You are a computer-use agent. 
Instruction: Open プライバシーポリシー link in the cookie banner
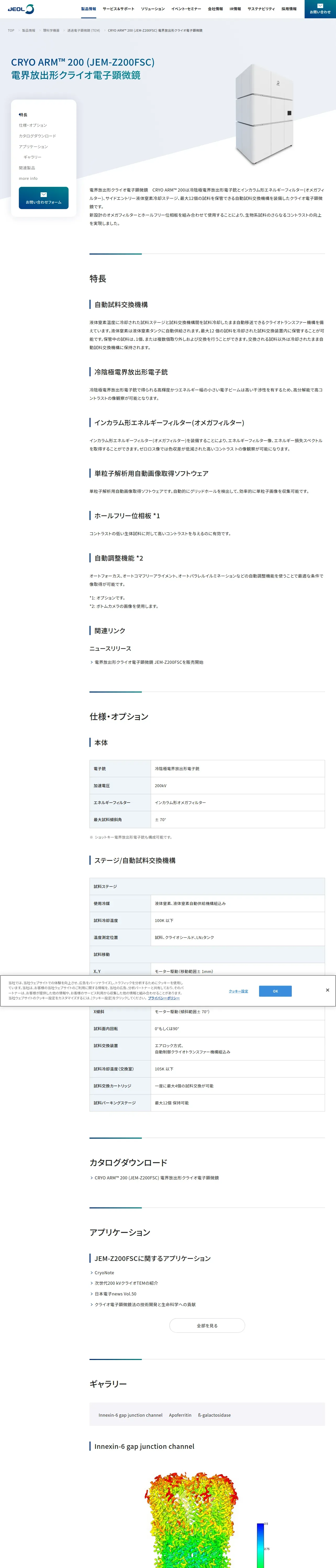(164, 998)
